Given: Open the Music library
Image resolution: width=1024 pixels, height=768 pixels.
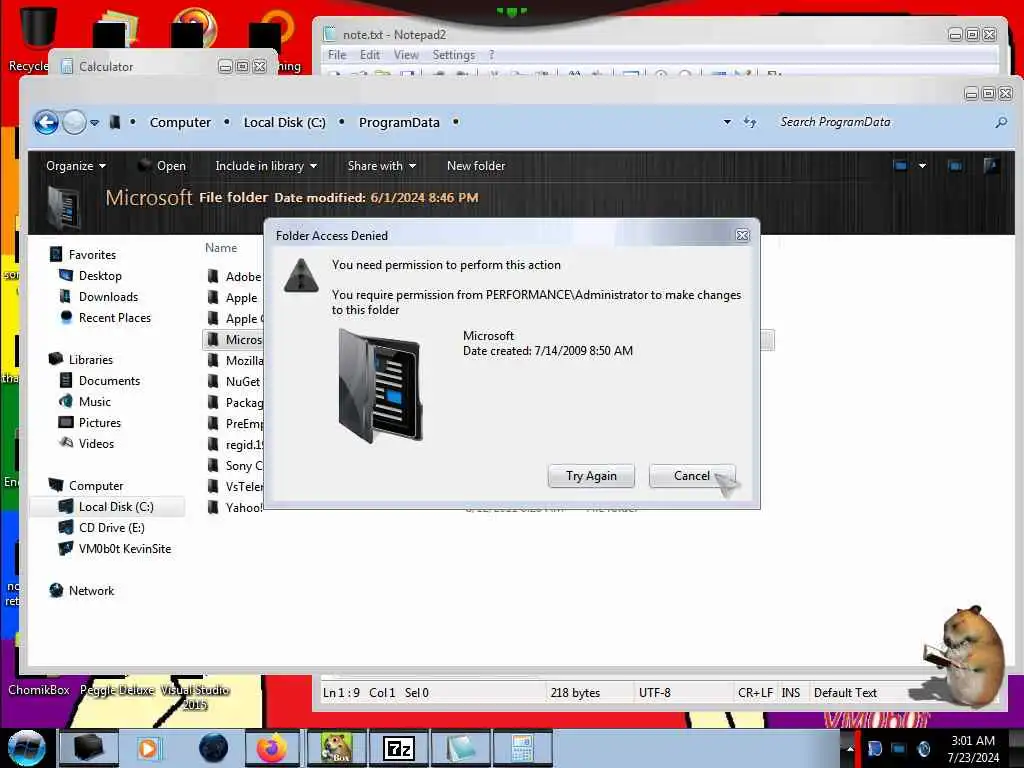Looking at the screenshot, I should tap(95, 402).
